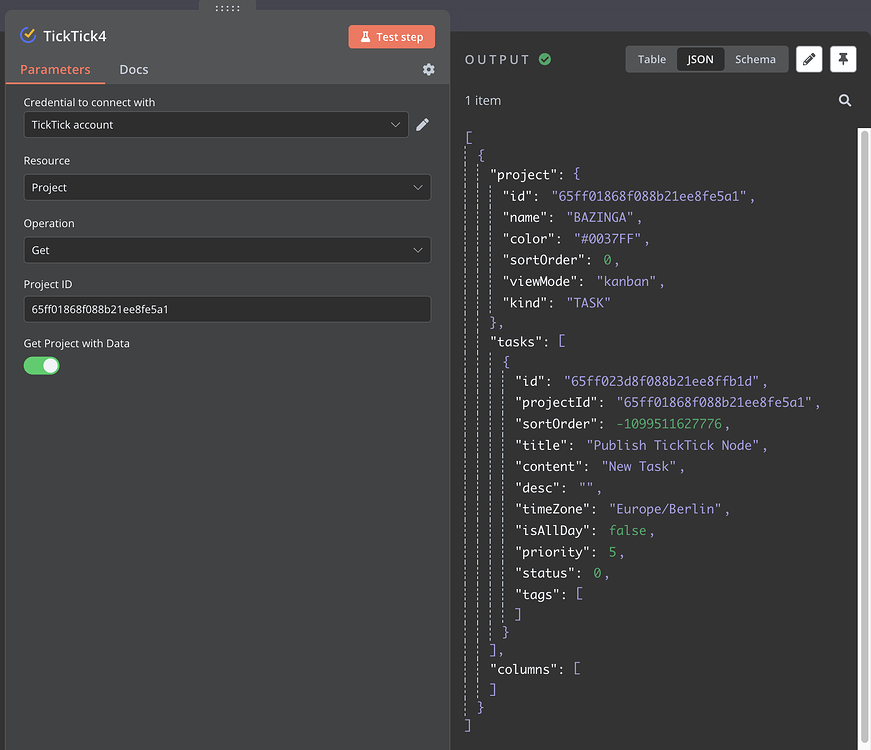Open node settings gear icon
871x750 pixels.
coord(429,70)
